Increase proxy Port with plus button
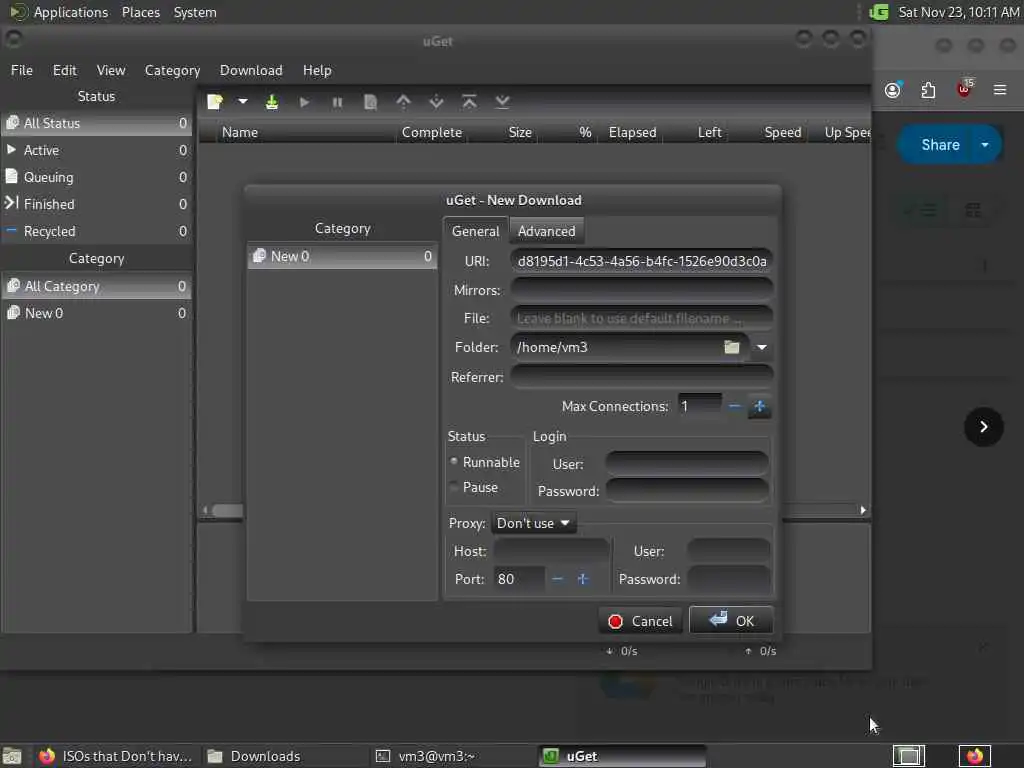The width and height of the screenshot is (1024, 768). tap(583, 579)
